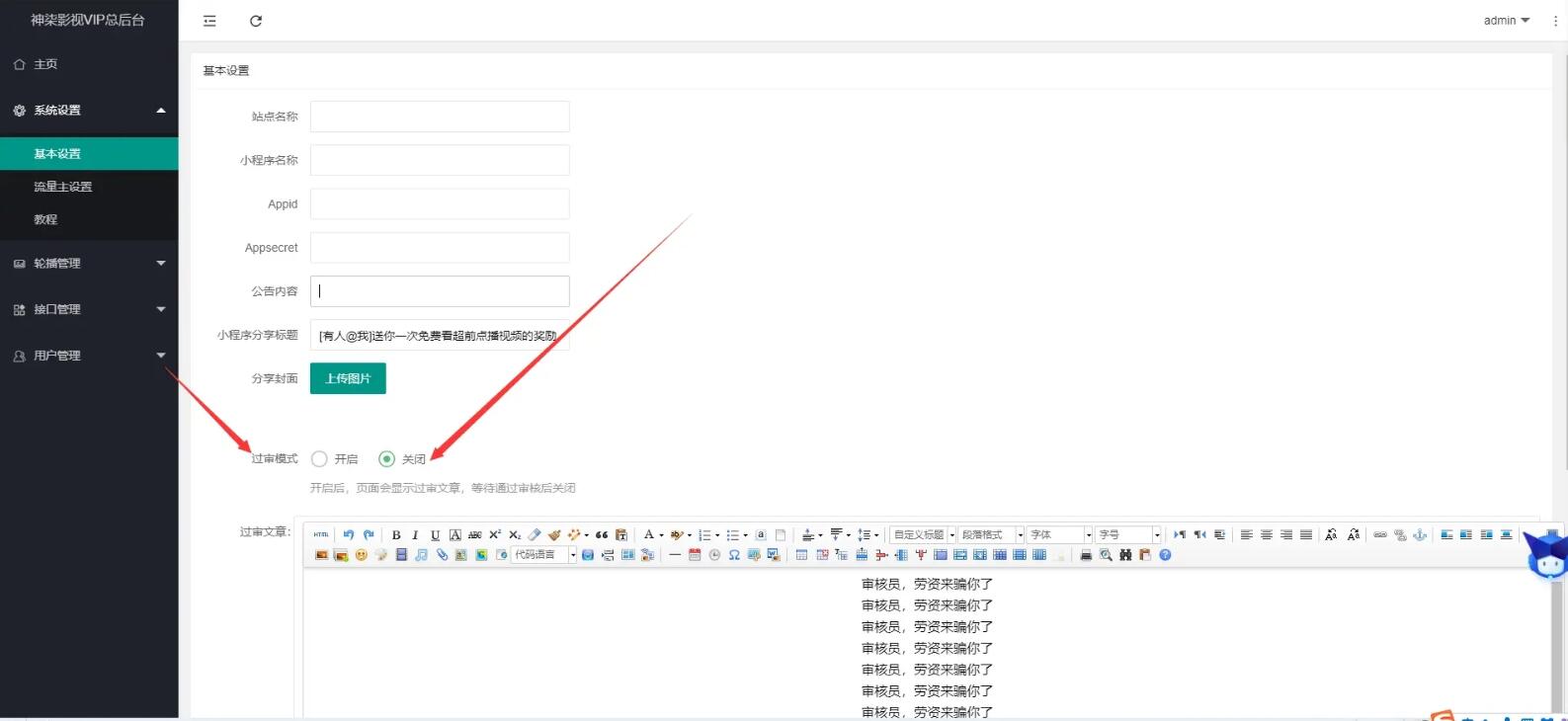Image resolution: width=1568 pixels, height=721 pixels.
Task: Toggle underline formatting in the editor
Action: (435, 535)
